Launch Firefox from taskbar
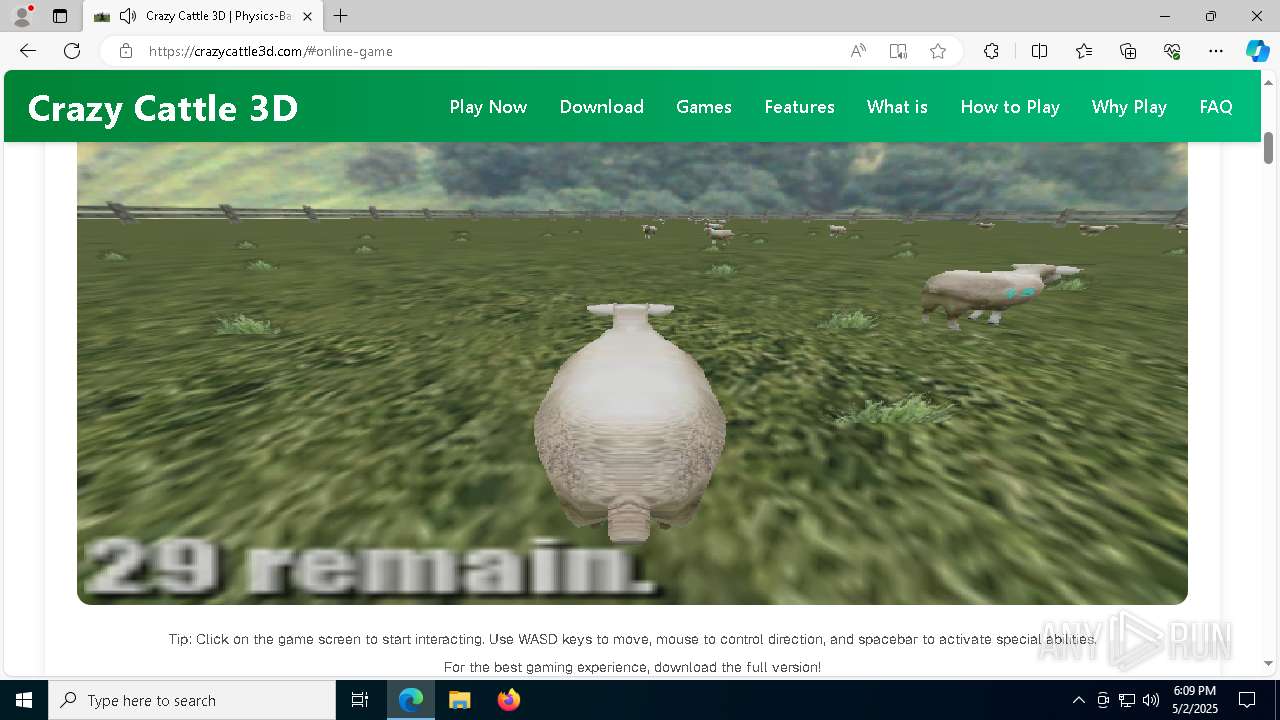This screenshot has height=720, width=1280. coord(508,700)
